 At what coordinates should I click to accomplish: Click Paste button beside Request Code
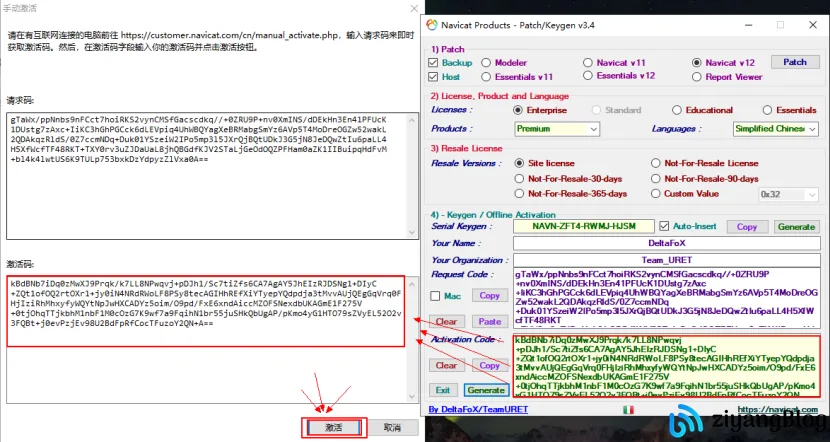[489, 322]
